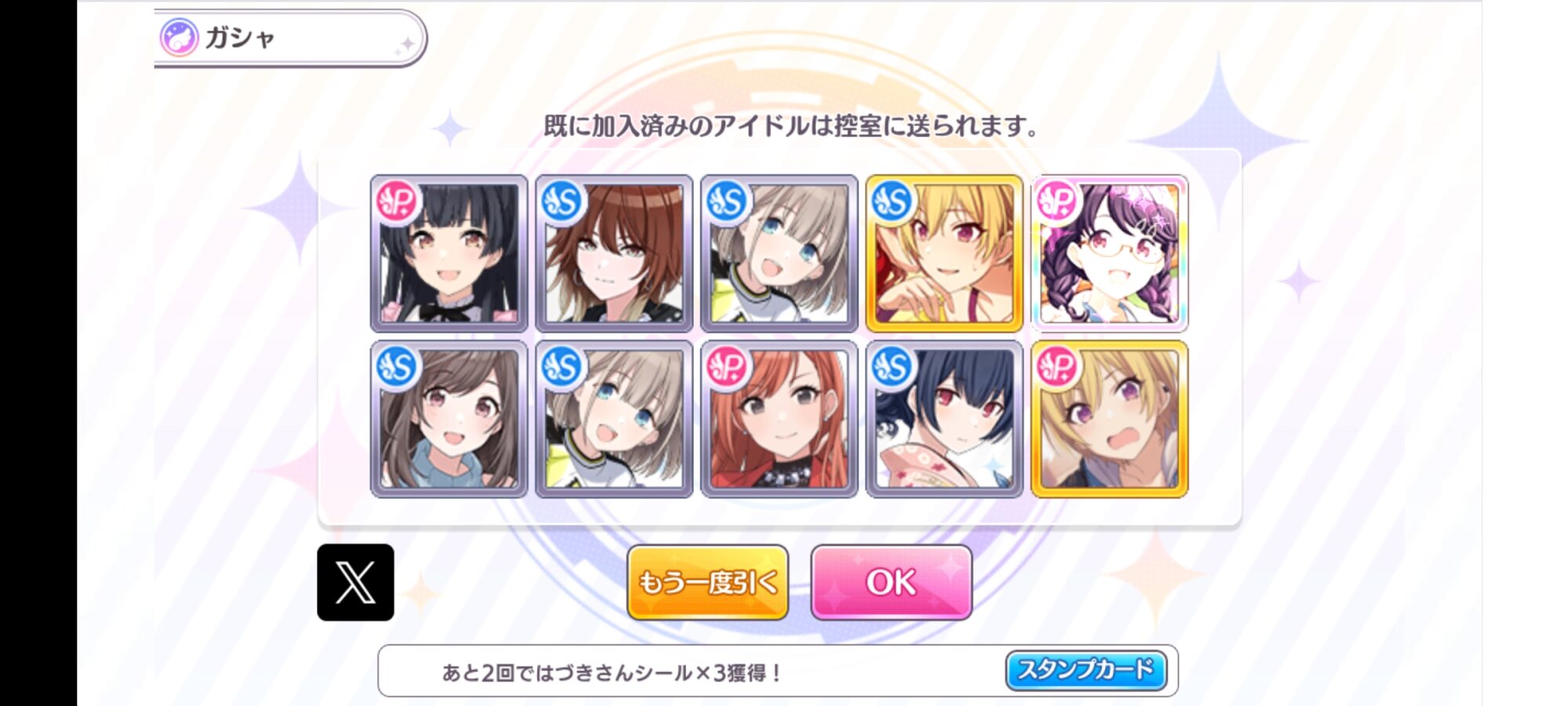Select bottom-left brown-haired S card
This screenshot has height=706, width=1568.
[x=448, y=419]
